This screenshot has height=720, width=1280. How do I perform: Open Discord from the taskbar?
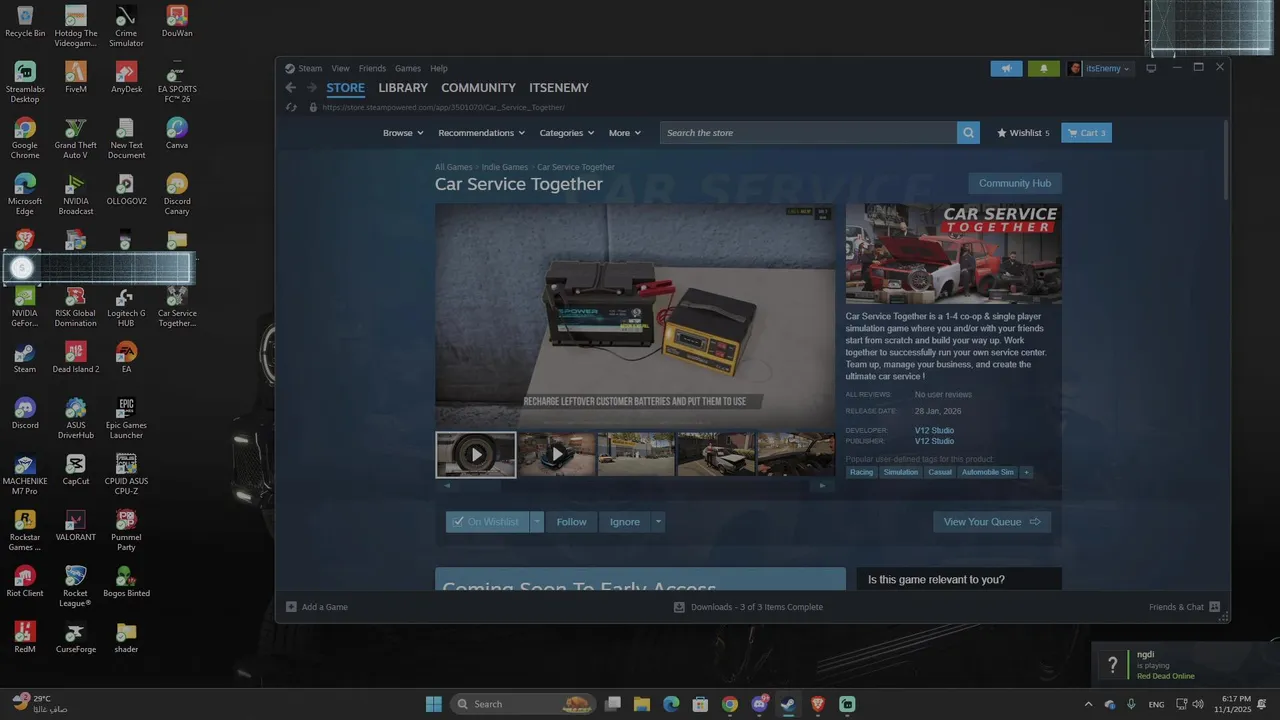tap(759, 704)
